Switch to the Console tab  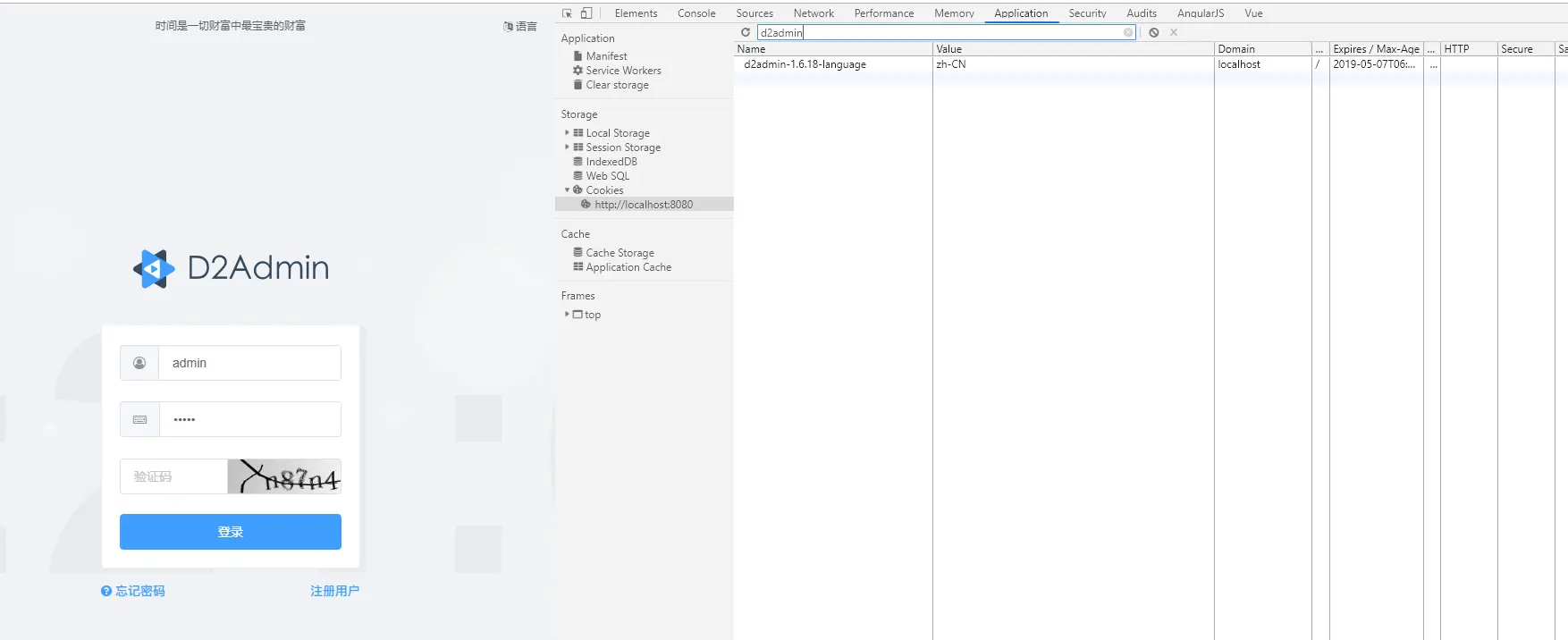696,13
